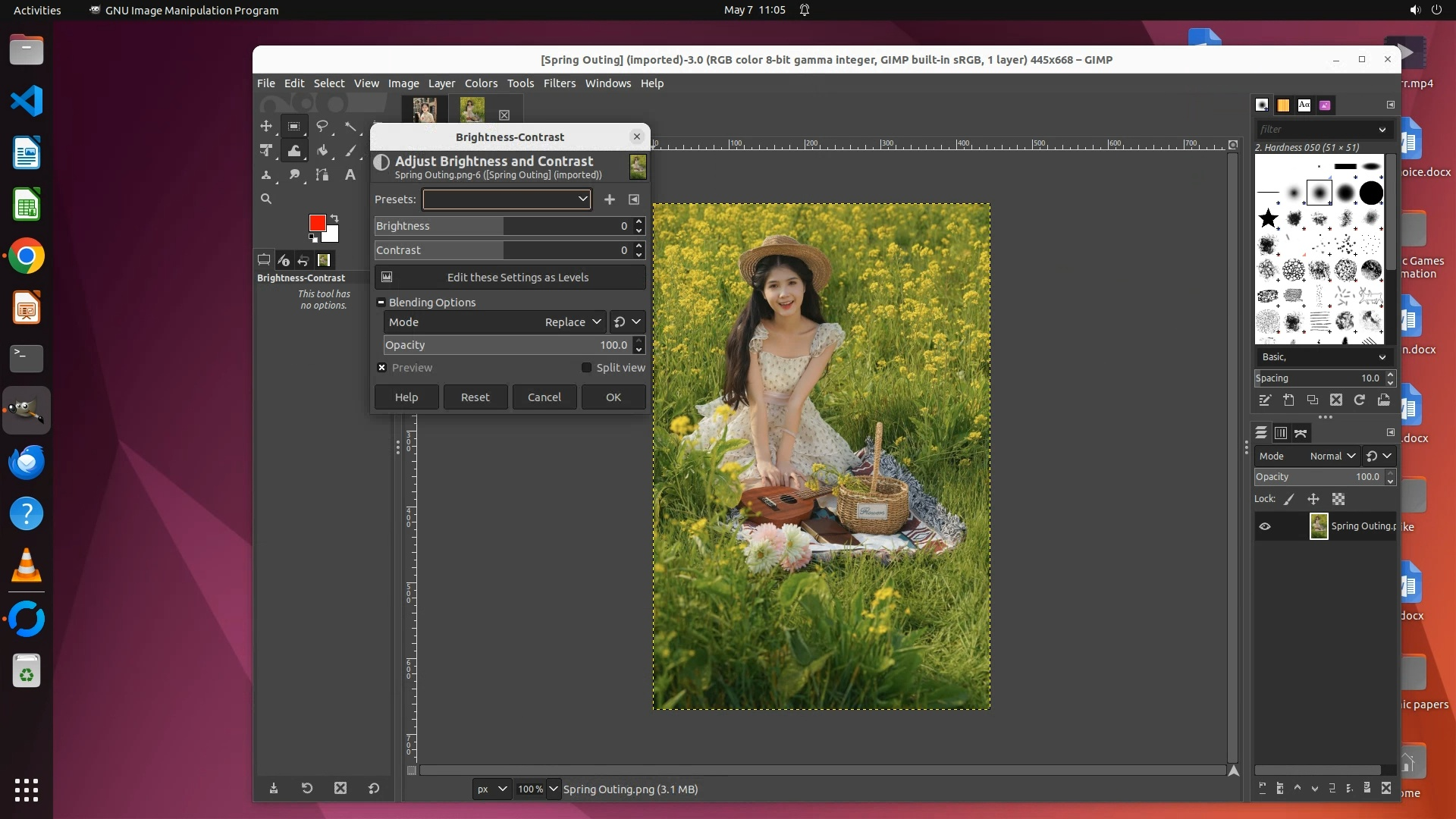Screen dimensions: 1456x819
Task: Select the Move tool
Action: pos(266,127)
